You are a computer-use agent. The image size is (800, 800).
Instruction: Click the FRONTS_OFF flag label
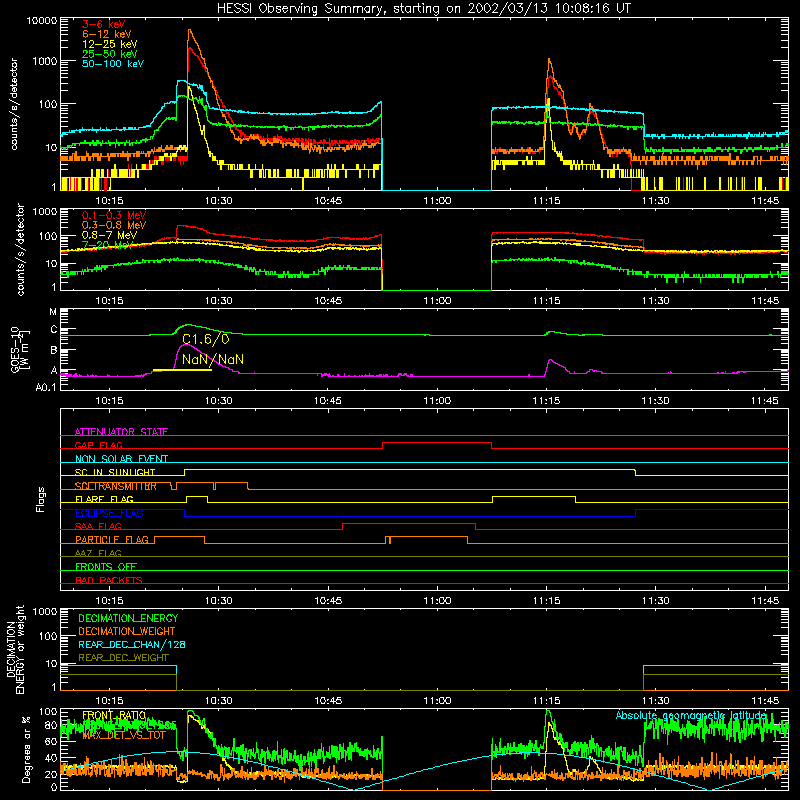[106, 566]
